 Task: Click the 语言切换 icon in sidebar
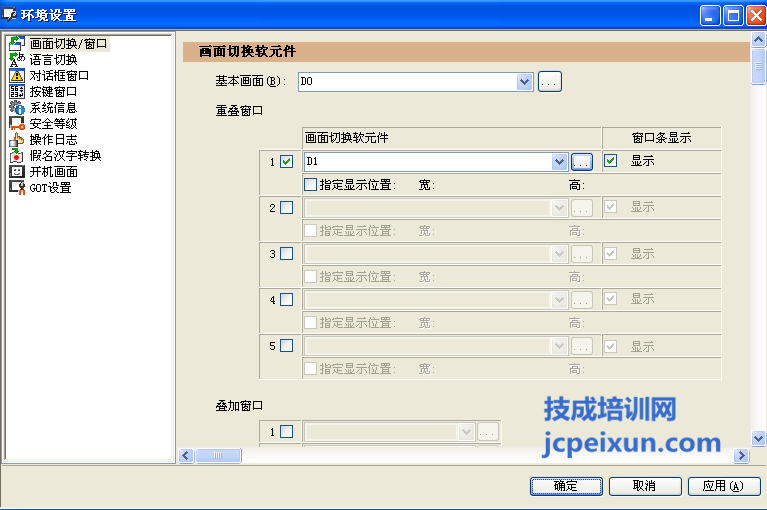(16, 60)
